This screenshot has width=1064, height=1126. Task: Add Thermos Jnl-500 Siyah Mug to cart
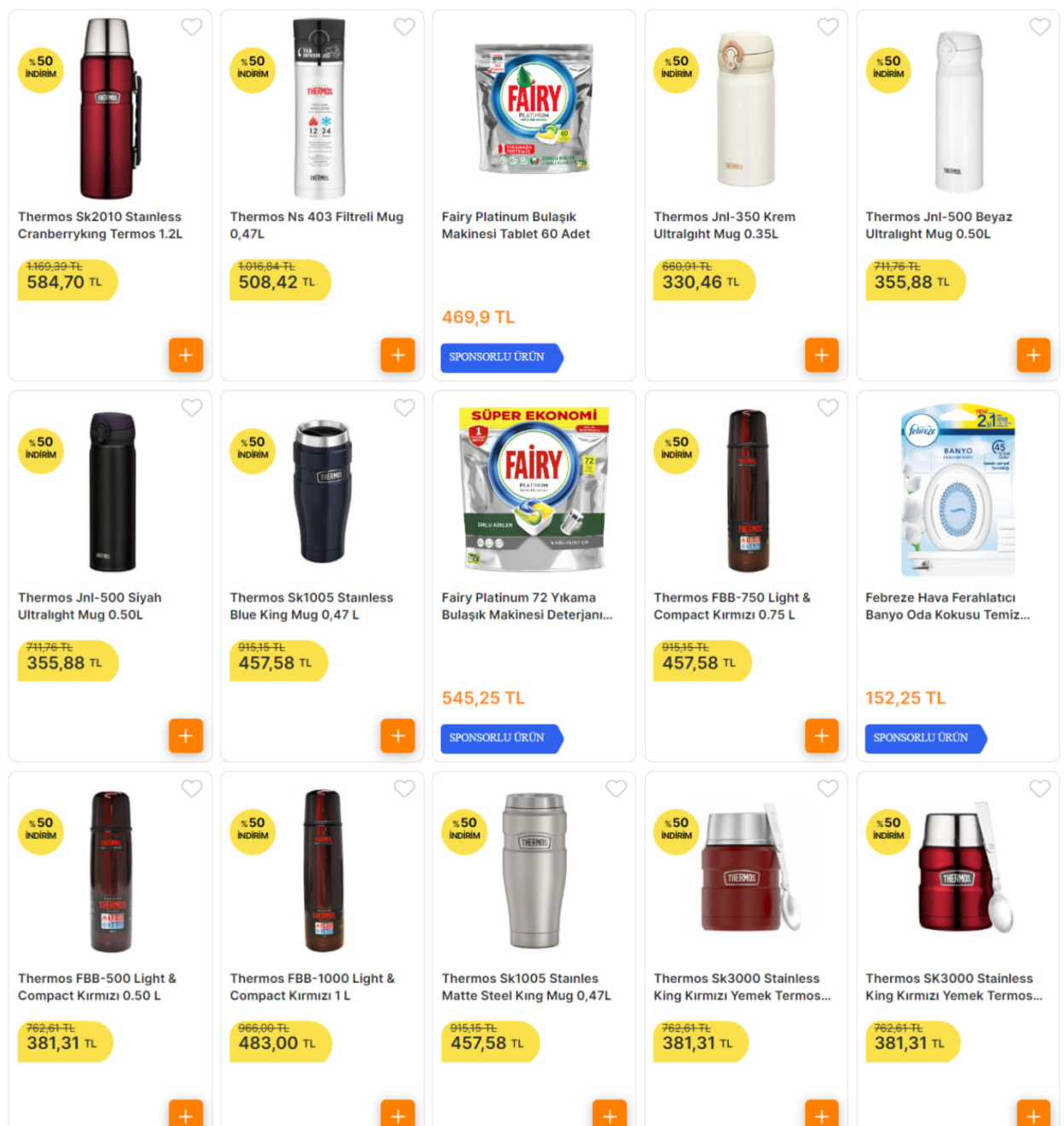click(186, 736)
